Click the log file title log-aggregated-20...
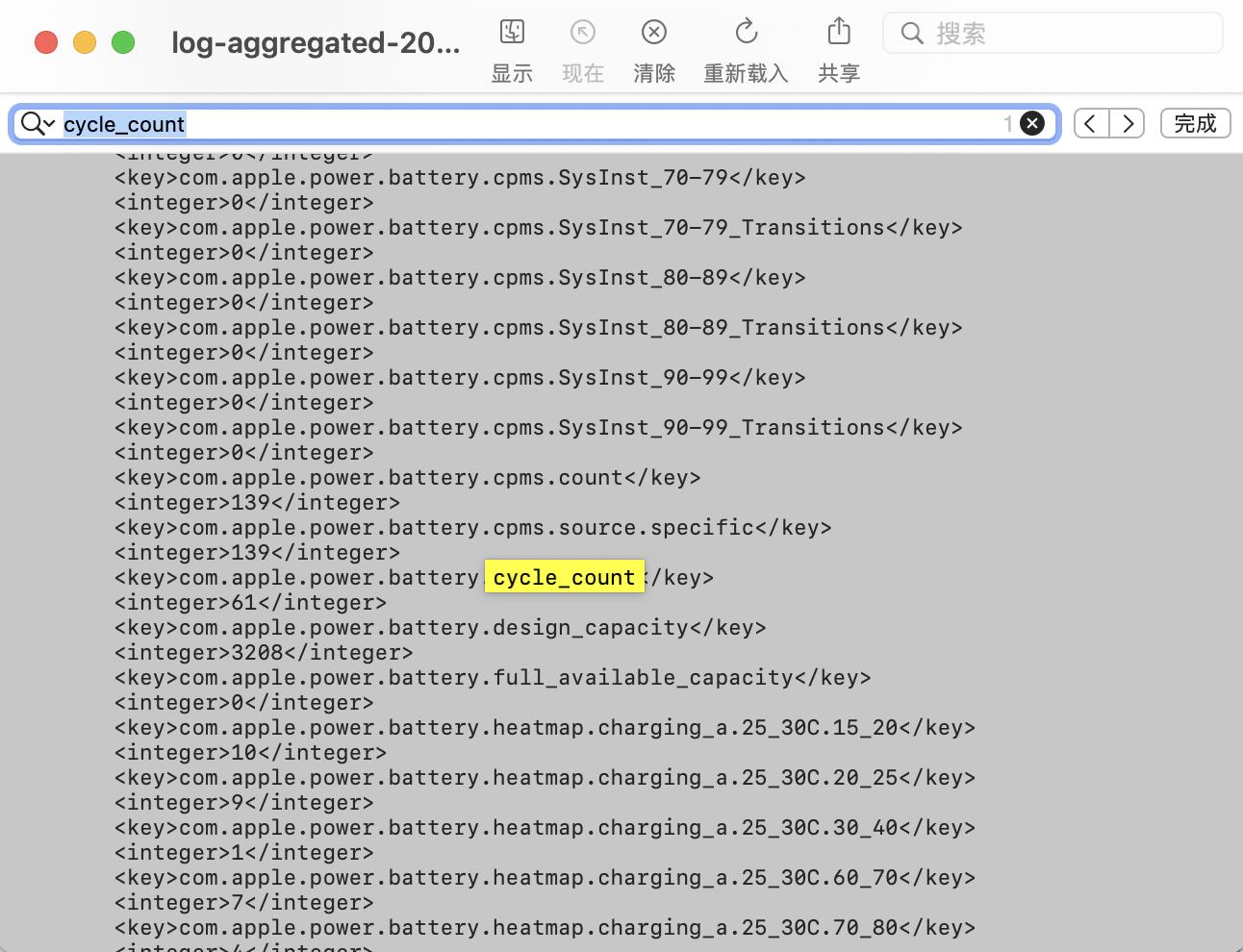Image resolution: width=1243 pixels, height=952 pixels. tap(317, 42)
